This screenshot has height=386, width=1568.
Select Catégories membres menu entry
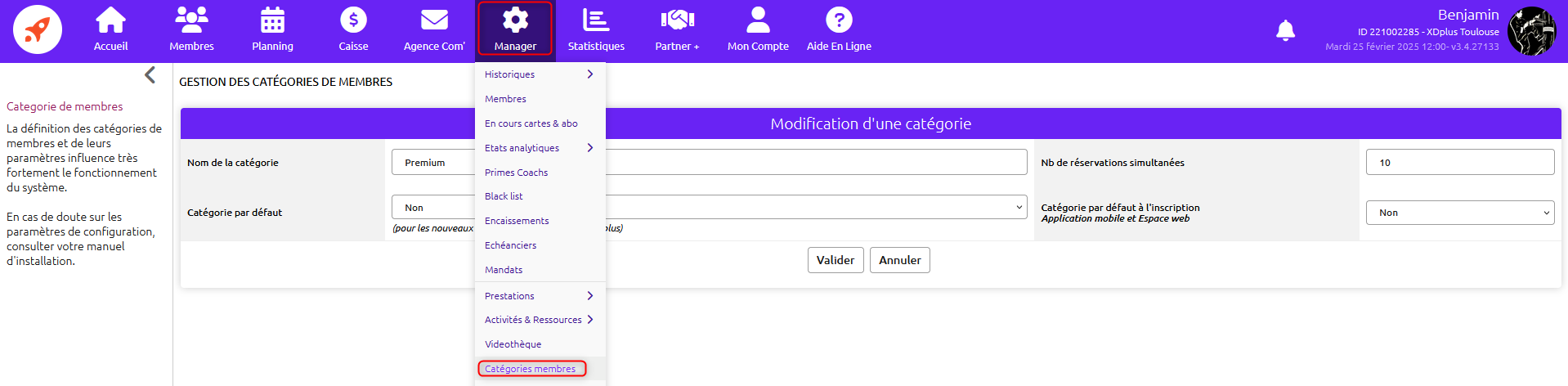[531, 369]
